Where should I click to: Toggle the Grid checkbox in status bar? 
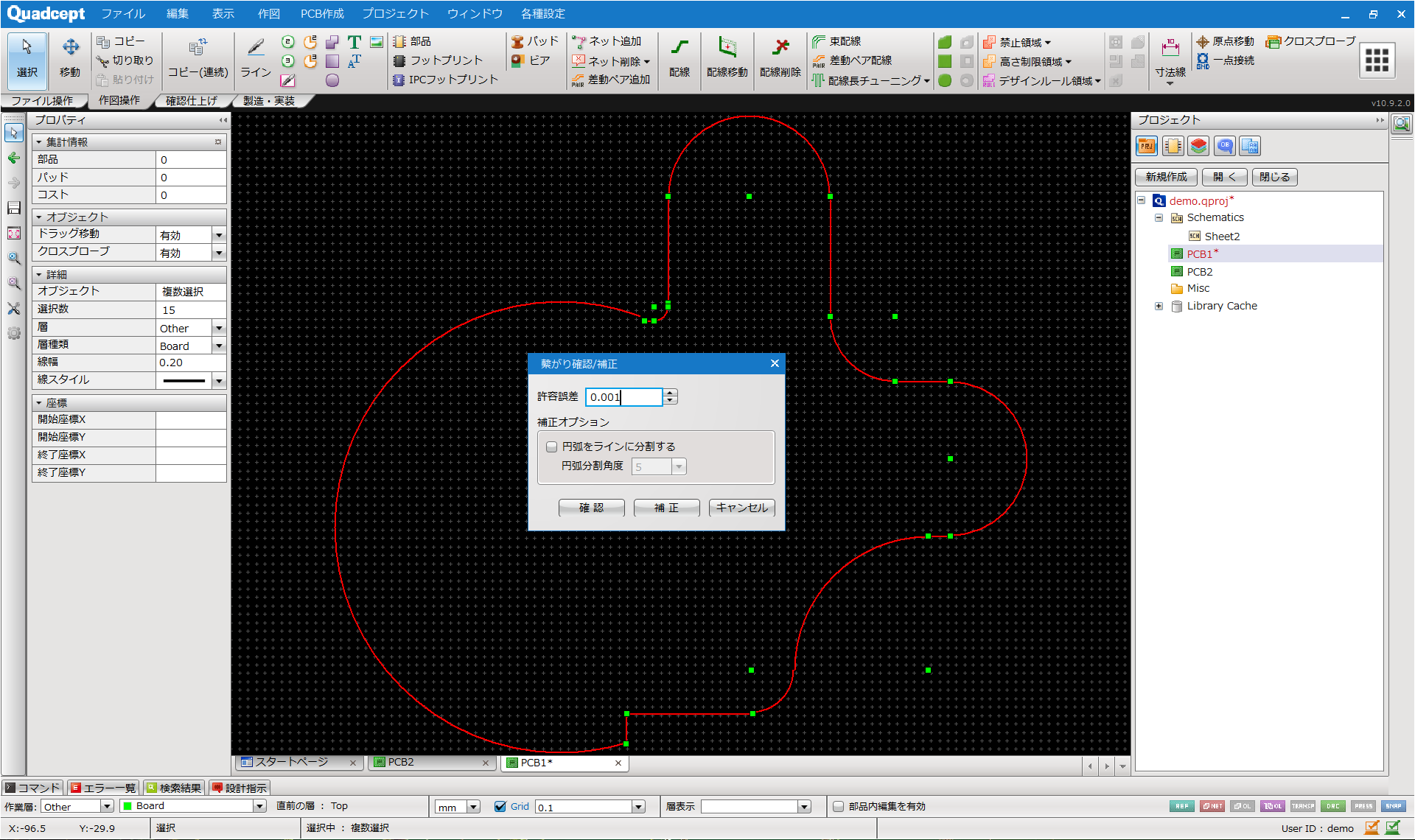(x=500, y=806)
